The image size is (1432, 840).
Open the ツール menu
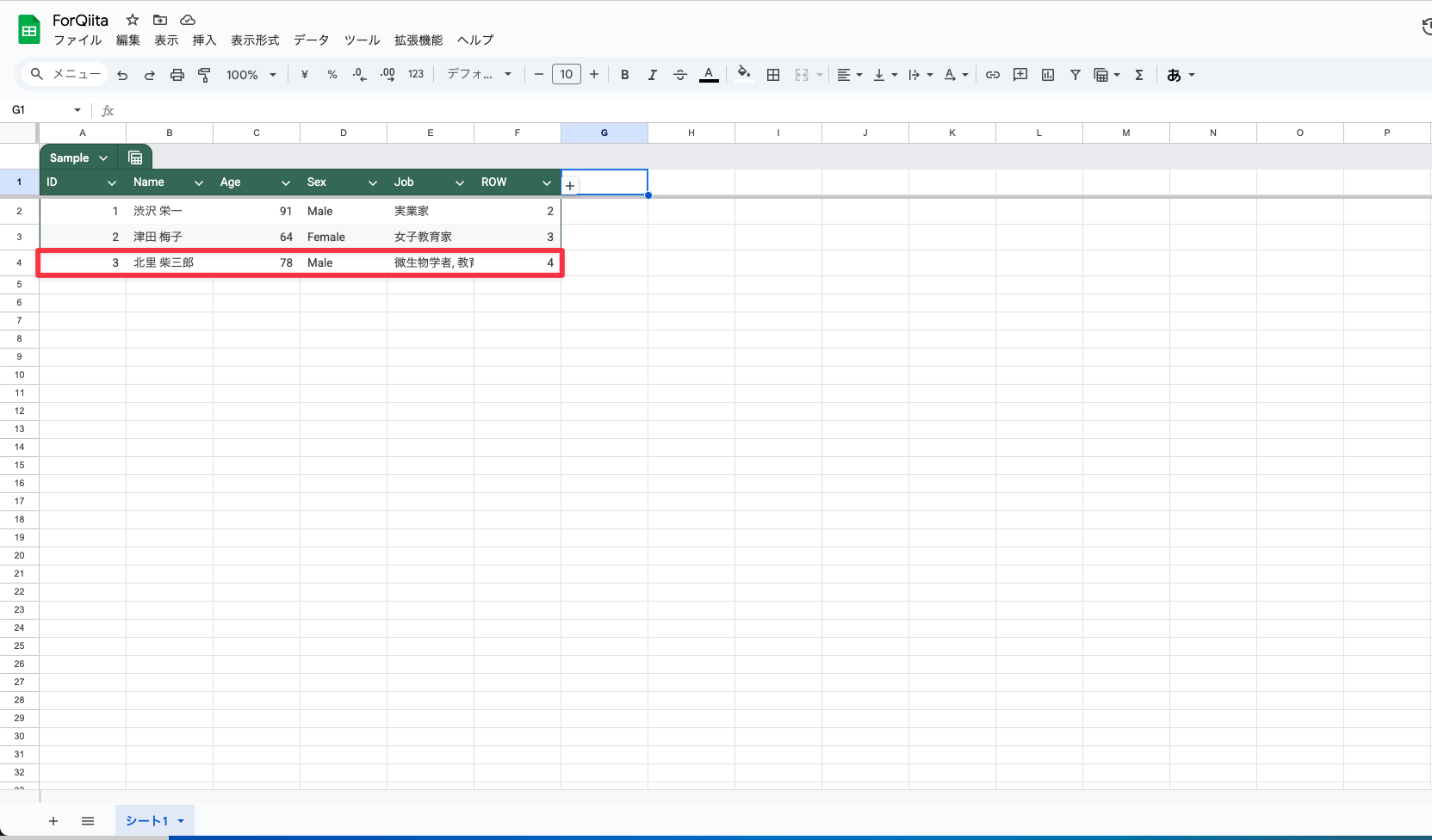pyautogui.click(x=362, y=40)
